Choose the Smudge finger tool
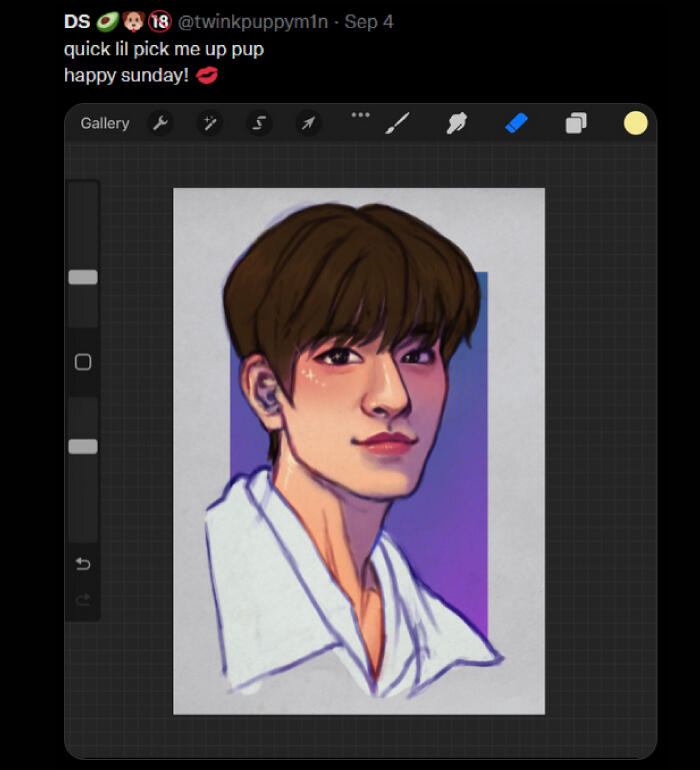This screenshot has width=700, height=770. coord(457,123)
